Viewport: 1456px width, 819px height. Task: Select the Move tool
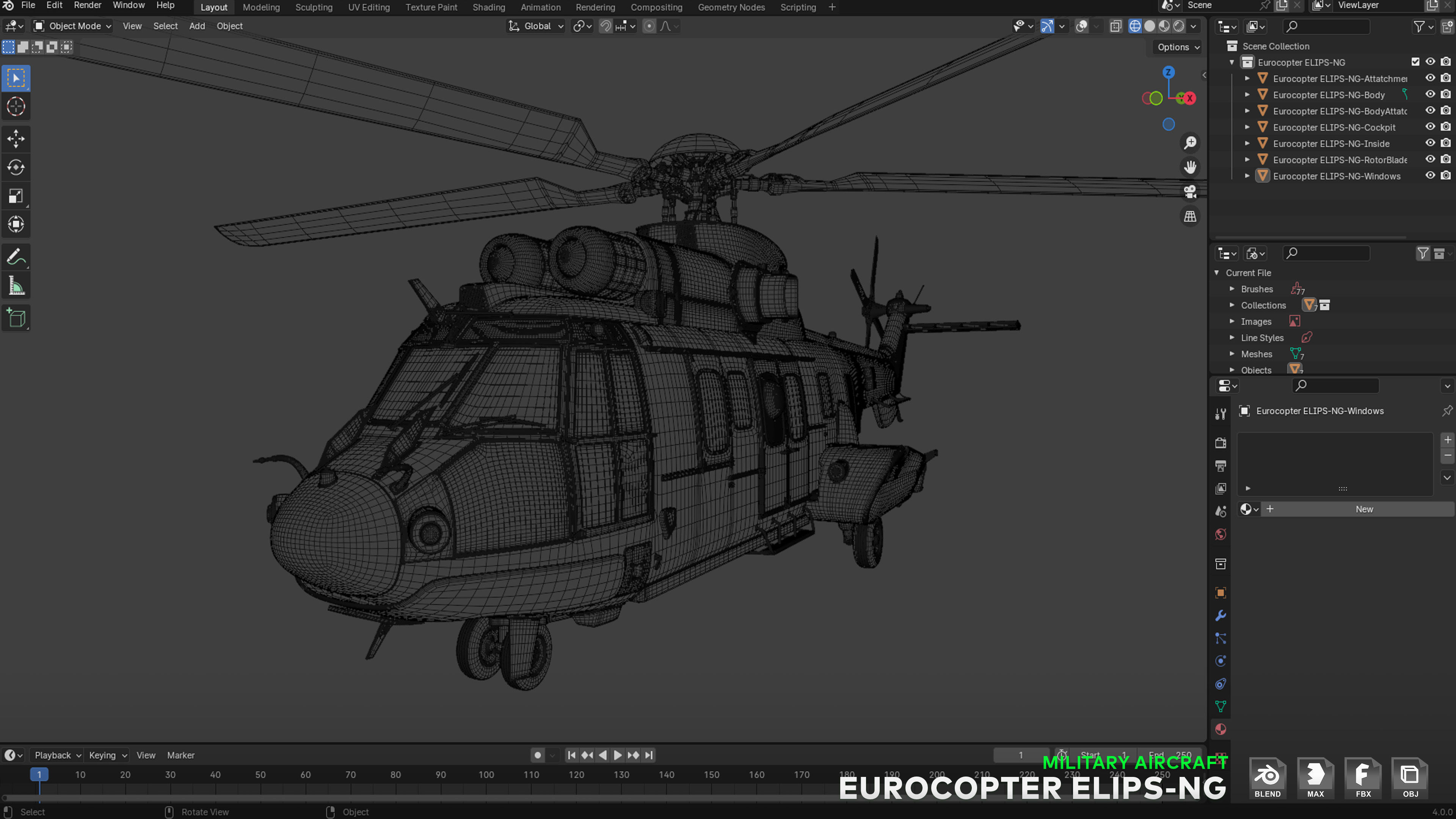(x=16, y=138)
